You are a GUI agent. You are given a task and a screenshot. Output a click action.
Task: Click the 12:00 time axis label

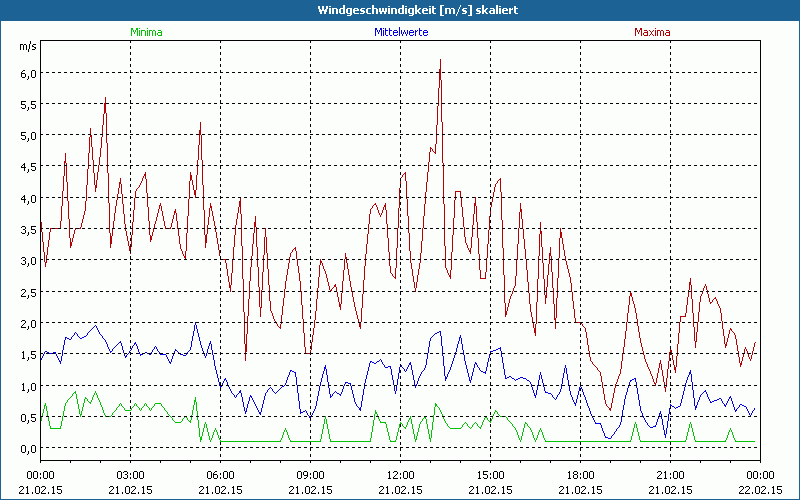click(400, 474)
